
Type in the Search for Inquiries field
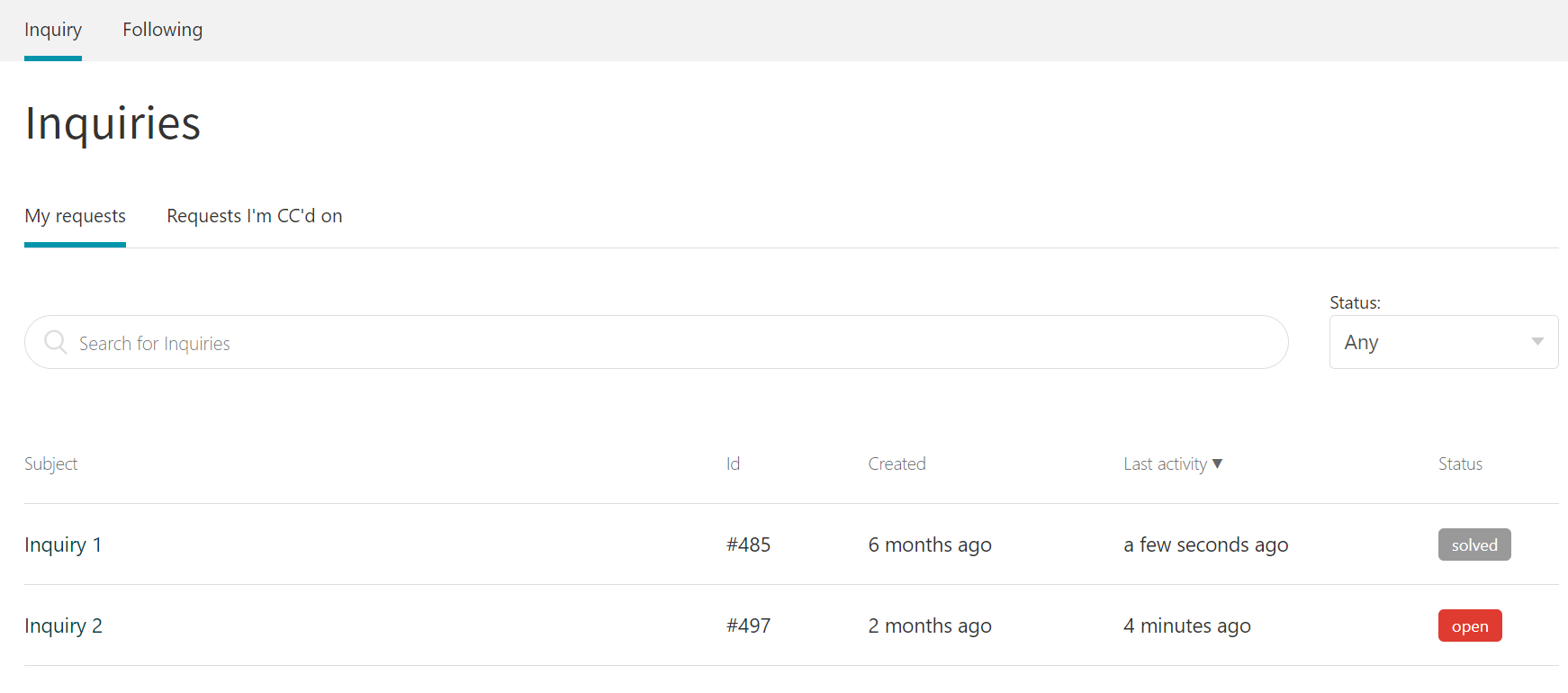coord(666,343)
